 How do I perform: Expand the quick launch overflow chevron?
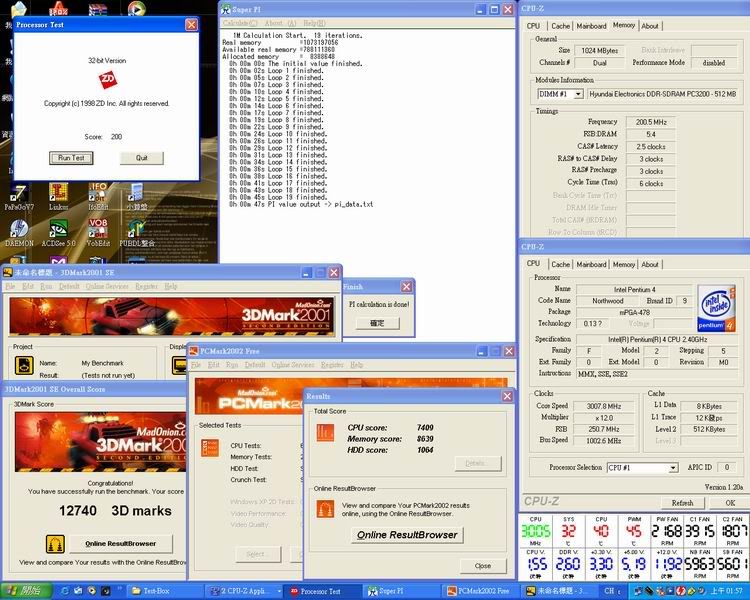(119, 589)
